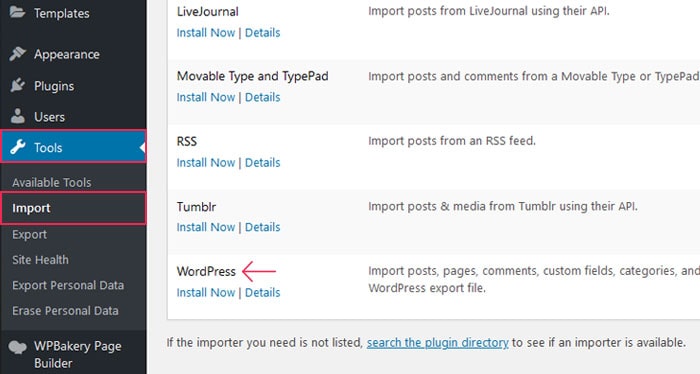
Task: View Details for WordPress importer
Action: click(262, 292)
